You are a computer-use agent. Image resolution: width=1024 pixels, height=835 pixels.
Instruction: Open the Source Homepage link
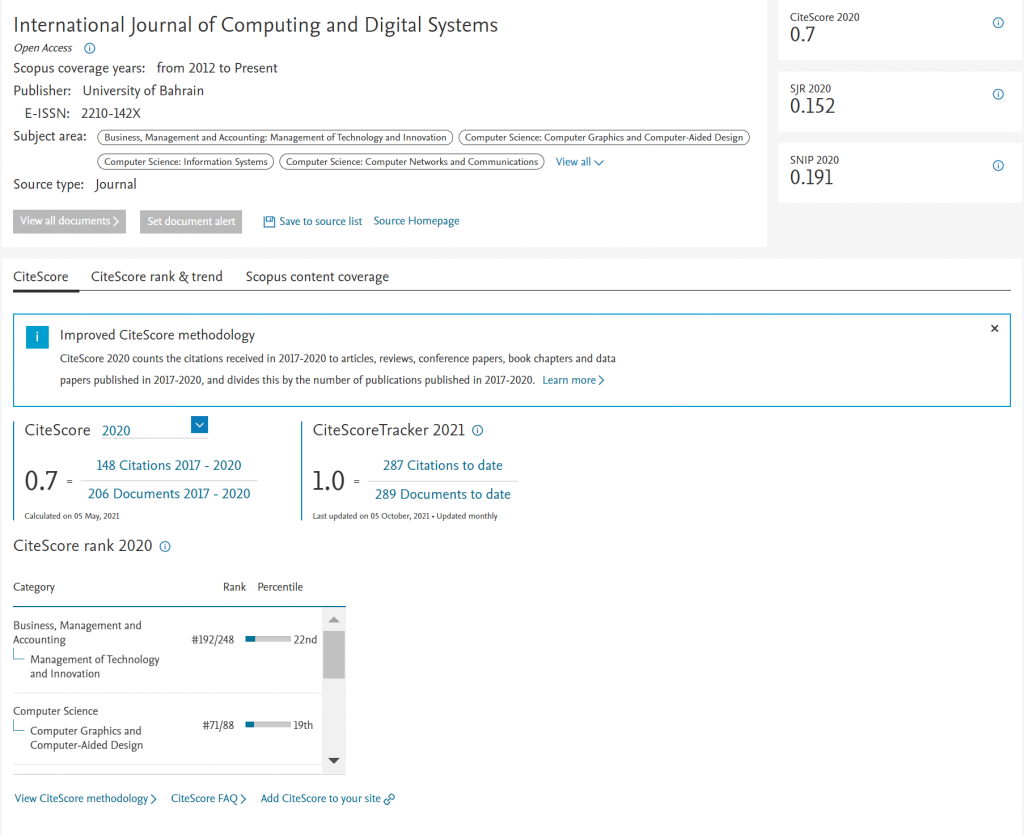[416, 221]
